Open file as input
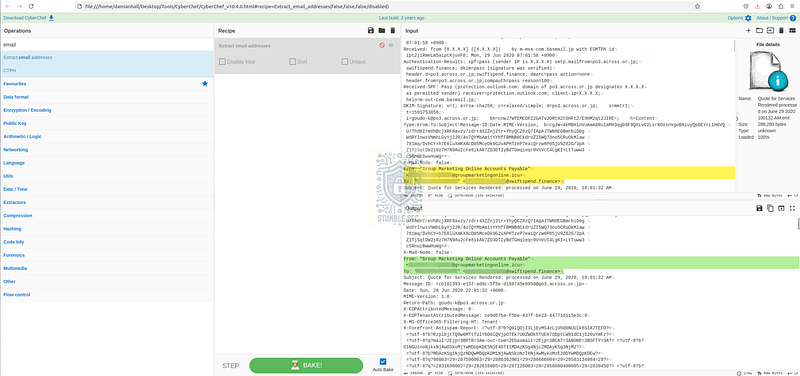This screenshot has height=376, width=800. [770, 31]
